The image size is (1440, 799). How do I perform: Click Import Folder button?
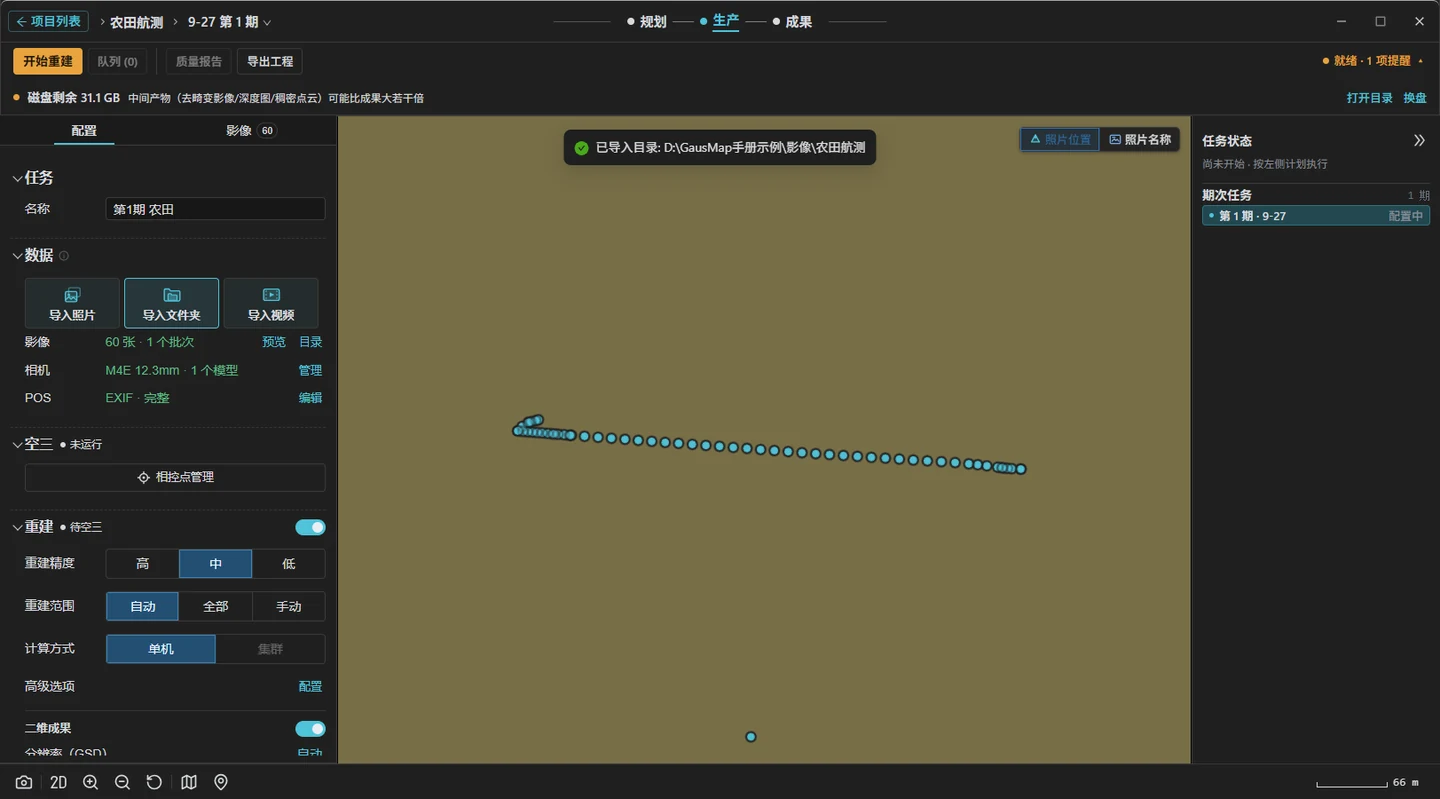pos(171,303)
